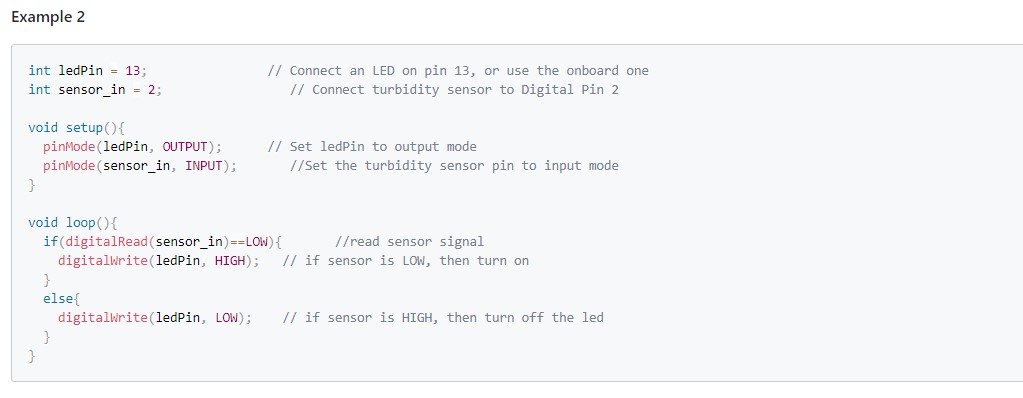Viewport: 1023px width, 398px height.
Task: Click the comment about onboard LED pin 13
Action: click(x=459, y=70)
